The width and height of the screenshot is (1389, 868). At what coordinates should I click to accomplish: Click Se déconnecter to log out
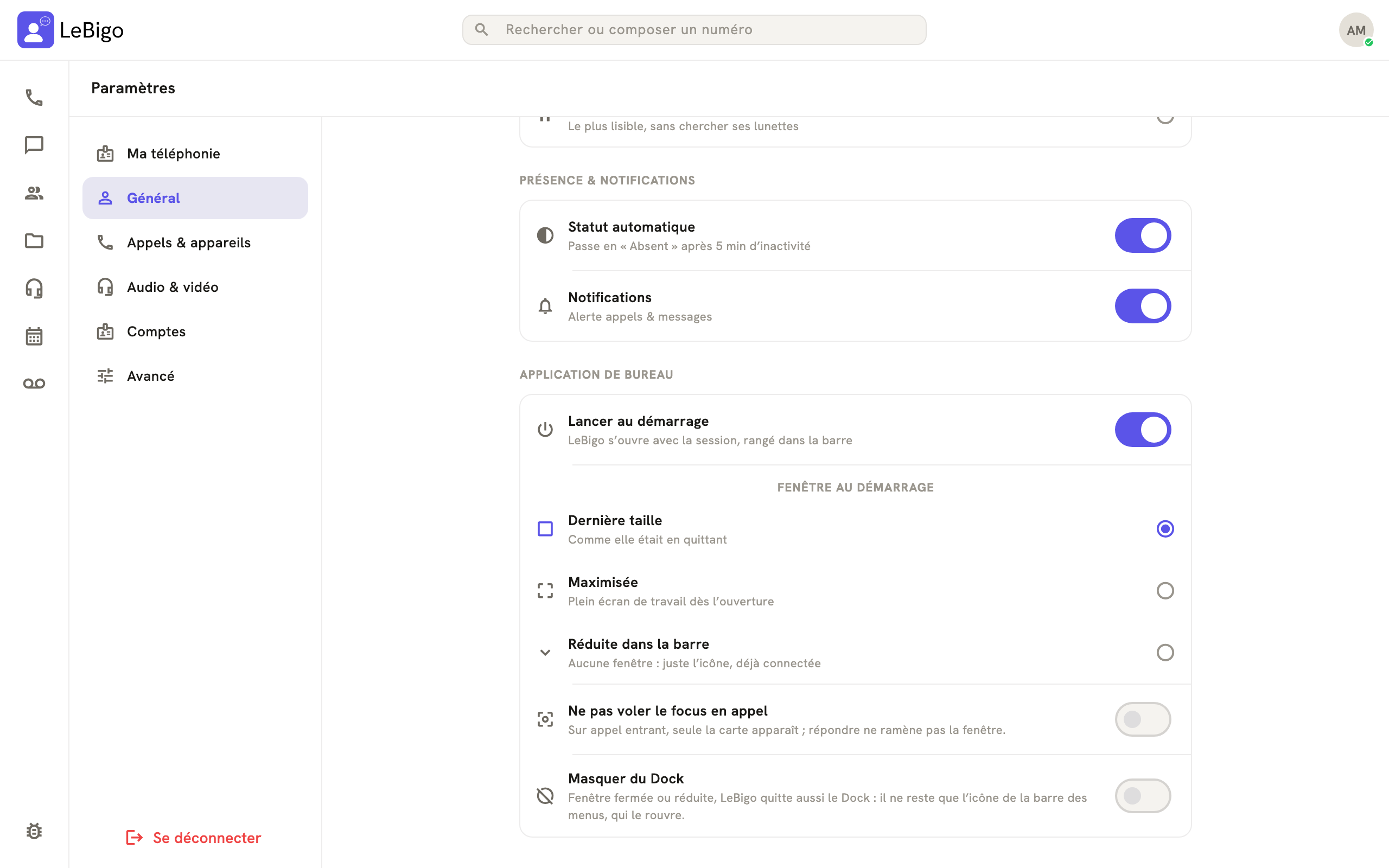(193, 838)
